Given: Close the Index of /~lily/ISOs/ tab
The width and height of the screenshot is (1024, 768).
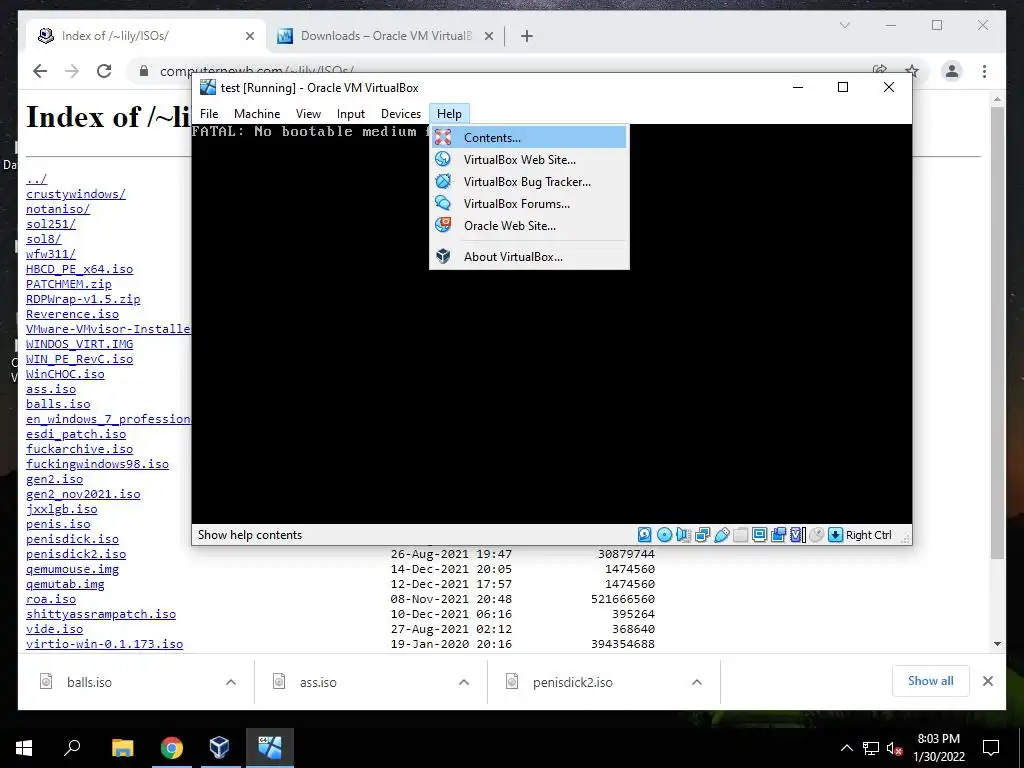Looking at the screenshot, I should [249, 36].
